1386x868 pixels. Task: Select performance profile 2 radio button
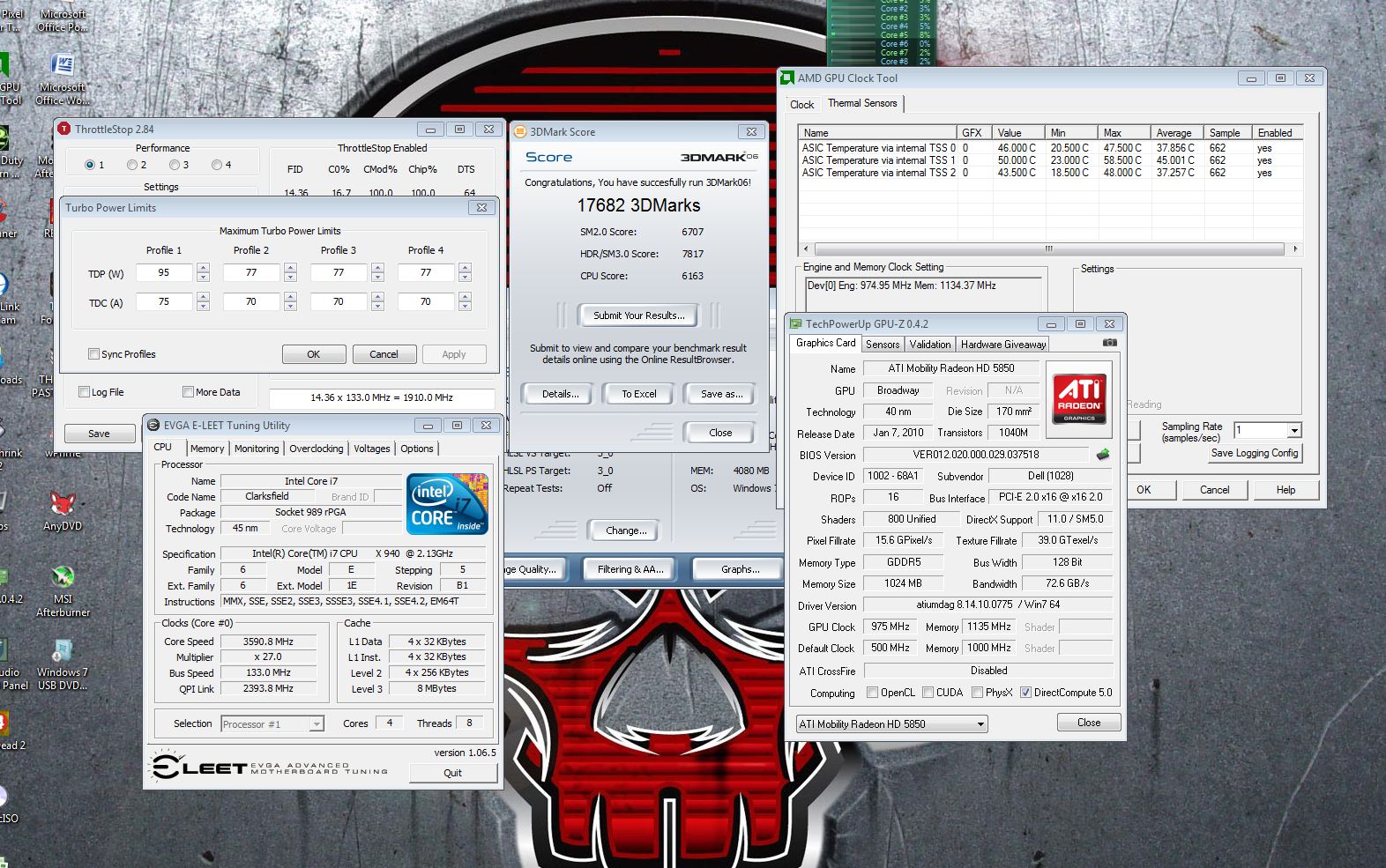click(x=132, y=165)
